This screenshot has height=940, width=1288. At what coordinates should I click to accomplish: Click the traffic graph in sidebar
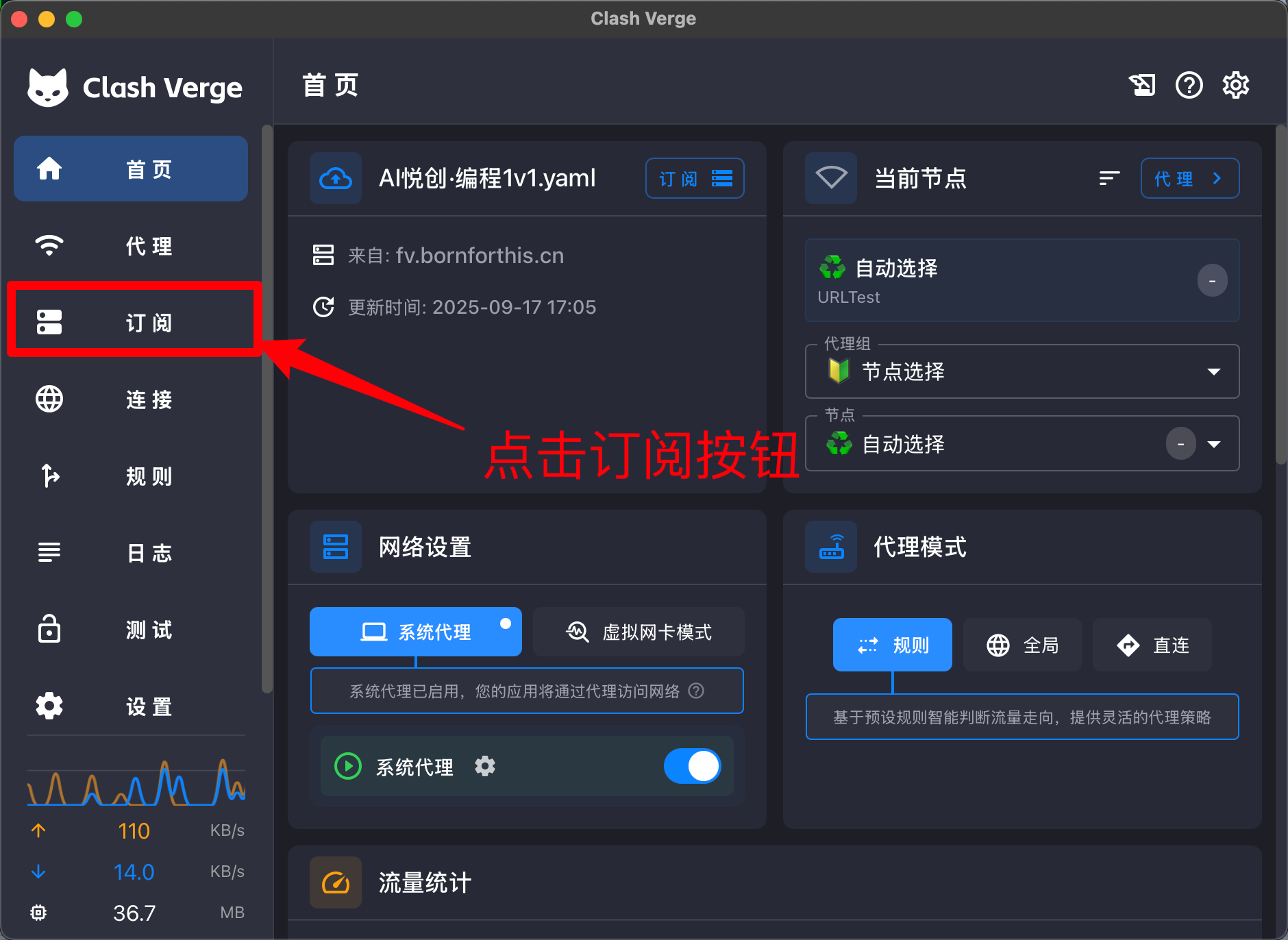[136, 781]
